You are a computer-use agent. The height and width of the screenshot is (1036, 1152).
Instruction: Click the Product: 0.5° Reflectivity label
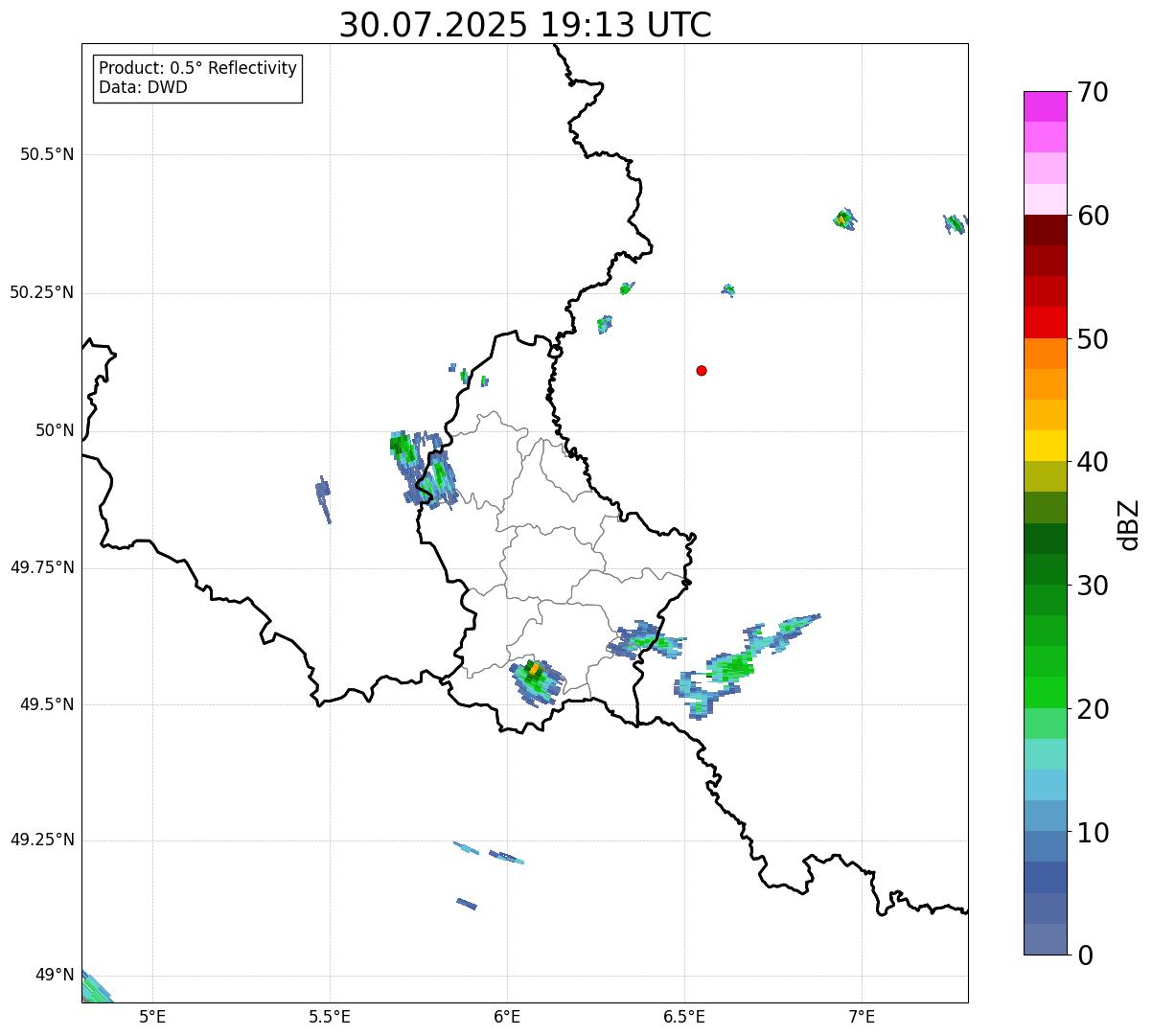pyautogui.click(x=197, y=68)
